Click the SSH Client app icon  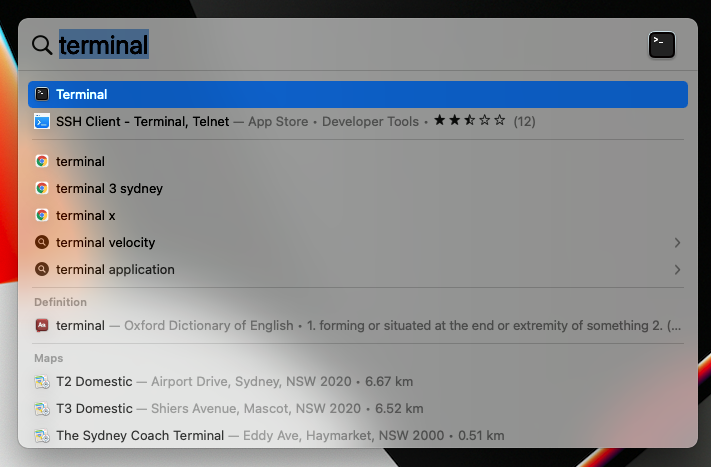point(42,122)
